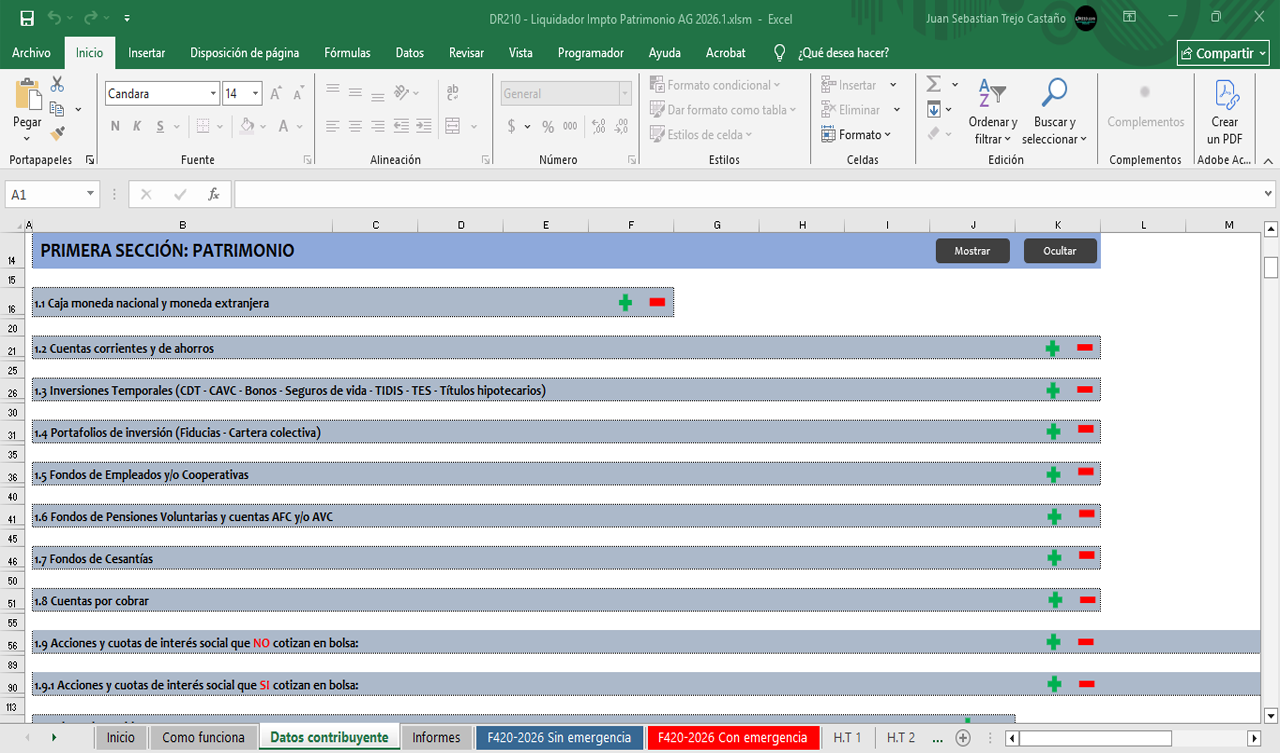The image size is (1280, 753).
Task: Open Buscar y seleccionar magnifier tool
Action: 1054,94
